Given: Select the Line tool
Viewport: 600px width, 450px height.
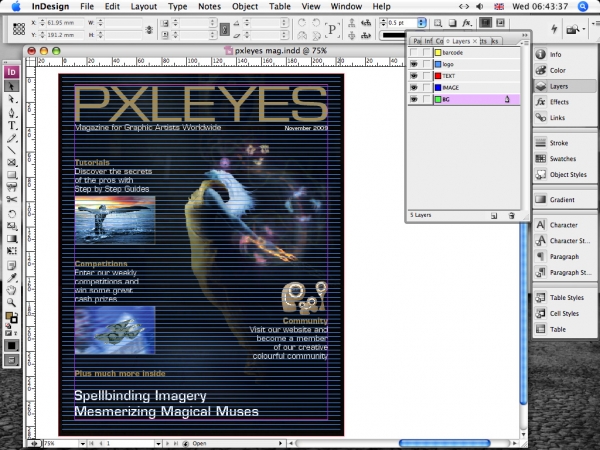Looking at the screenshot, I should pyautogui.click(x=11, y=150).
